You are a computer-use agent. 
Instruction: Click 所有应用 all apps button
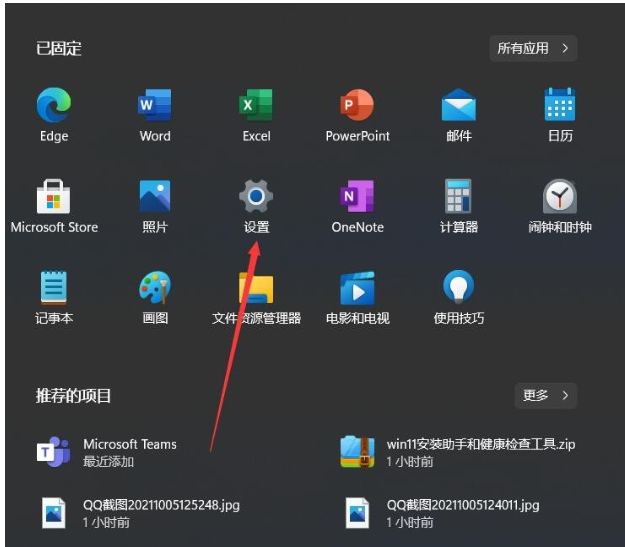click(x=533, y=48)
